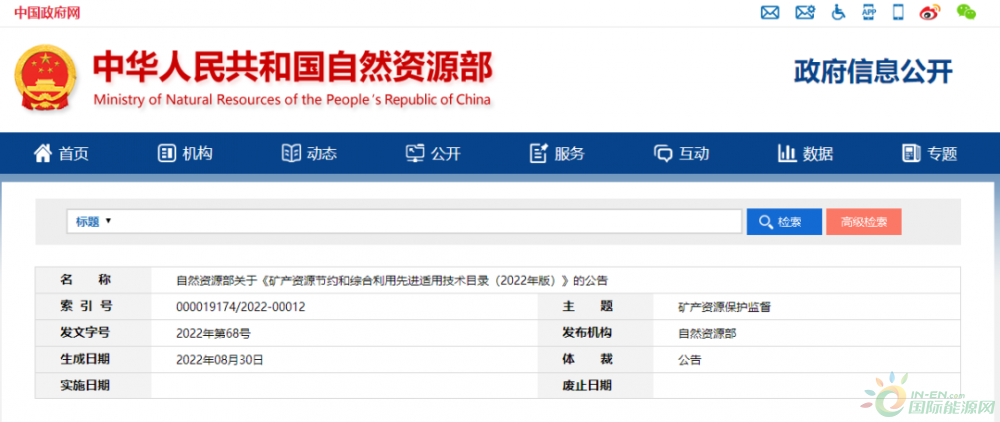Select the subject value 矿产资源保护监督

coord(724,307)
